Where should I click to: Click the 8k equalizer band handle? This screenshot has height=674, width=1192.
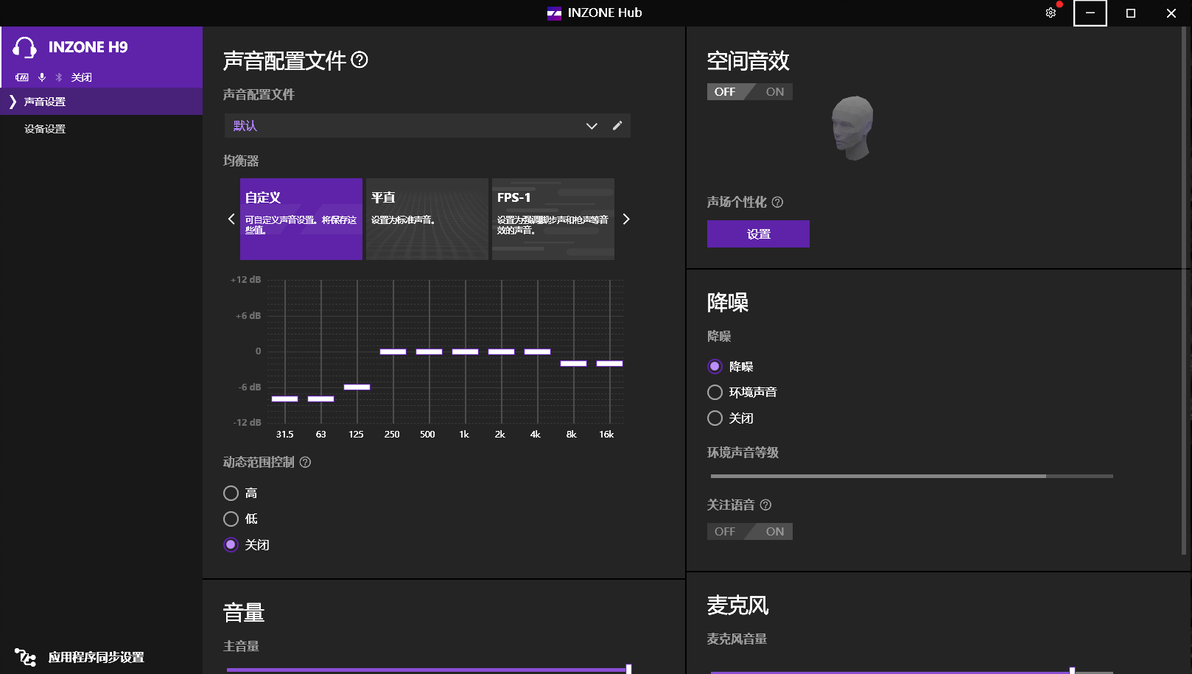pyautogui.click(x=574, y=363)
